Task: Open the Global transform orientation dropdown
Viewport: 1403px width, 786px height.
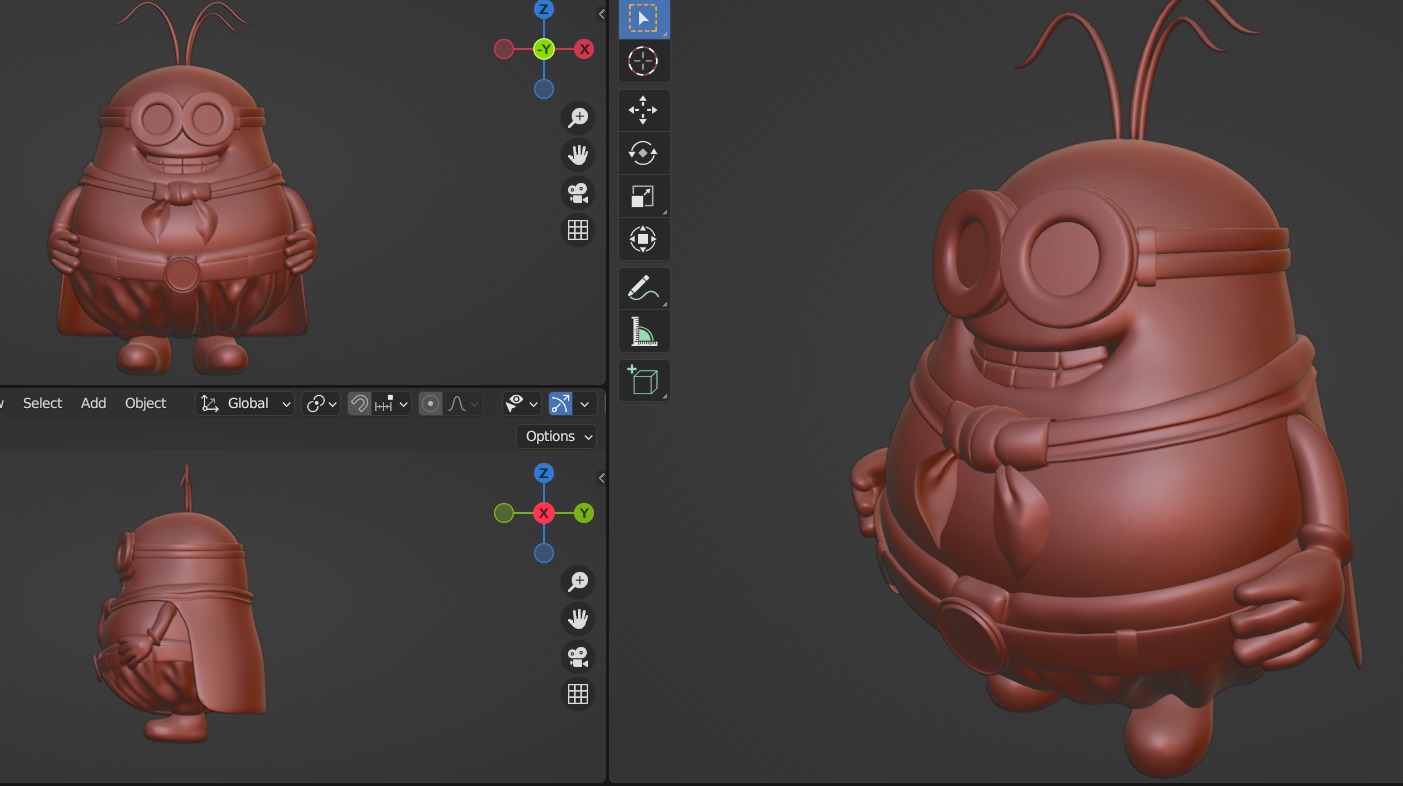Action: pyautogui.click(x=246, y=404)
